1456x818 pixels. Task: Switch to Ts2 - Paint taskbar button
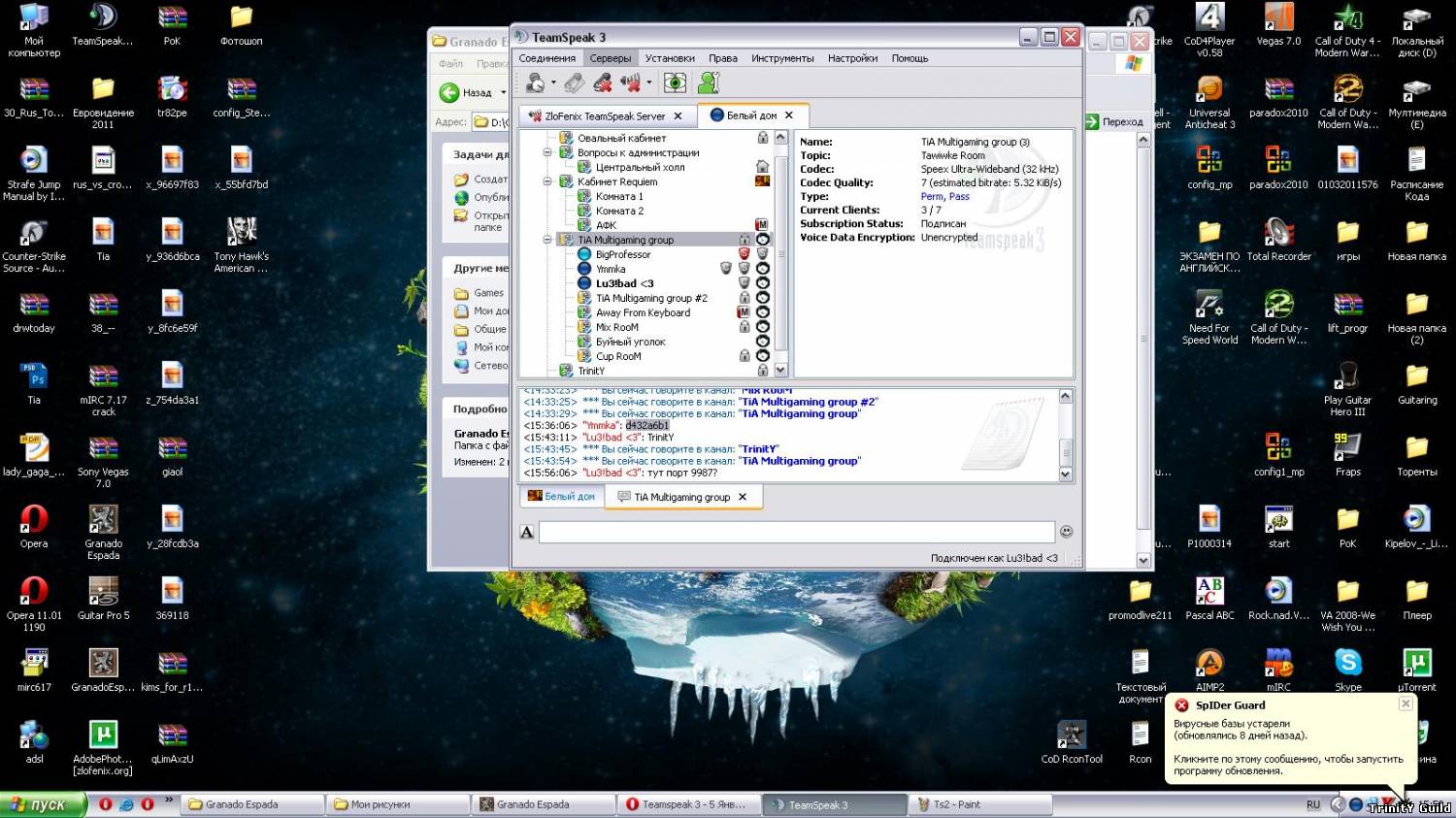980,804
